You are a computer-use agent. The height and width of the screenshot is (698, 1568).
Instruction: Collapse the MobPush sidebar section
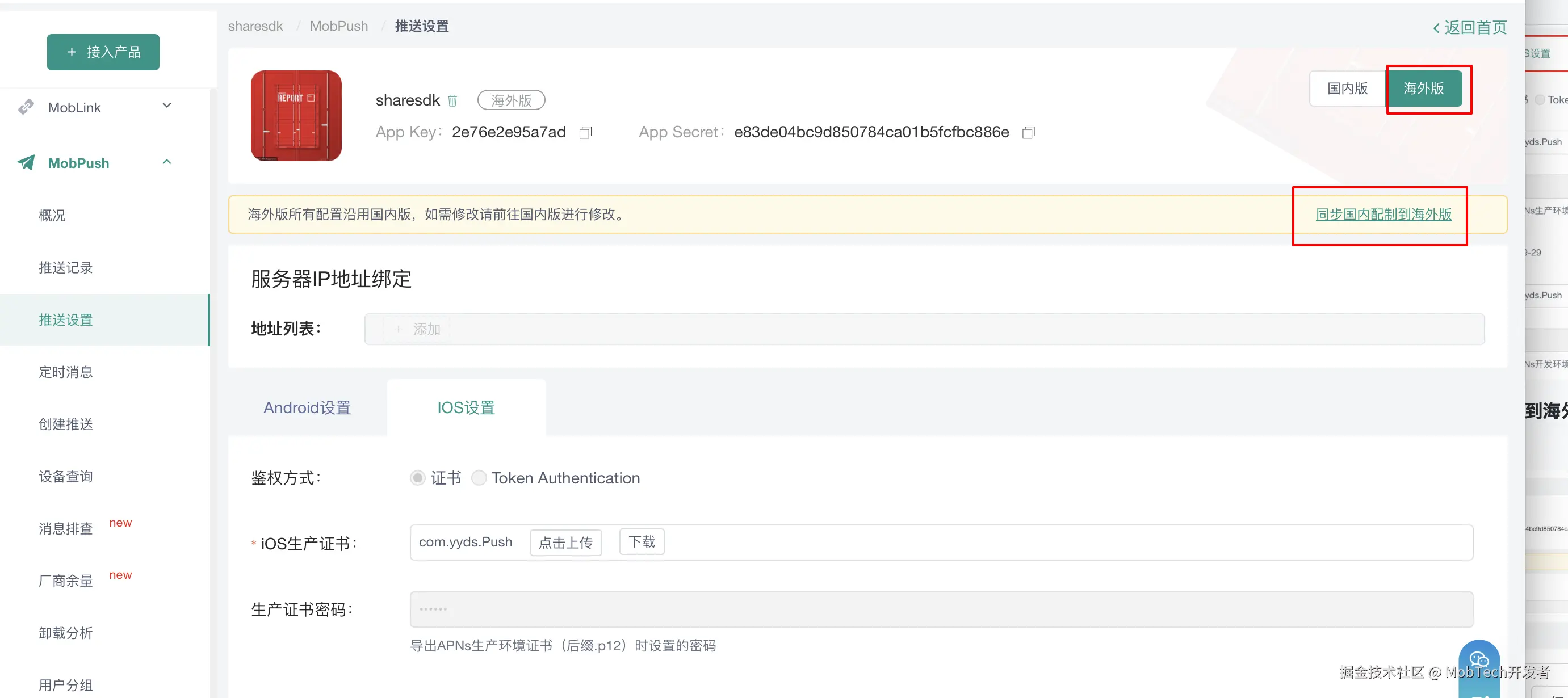point(167,162)
